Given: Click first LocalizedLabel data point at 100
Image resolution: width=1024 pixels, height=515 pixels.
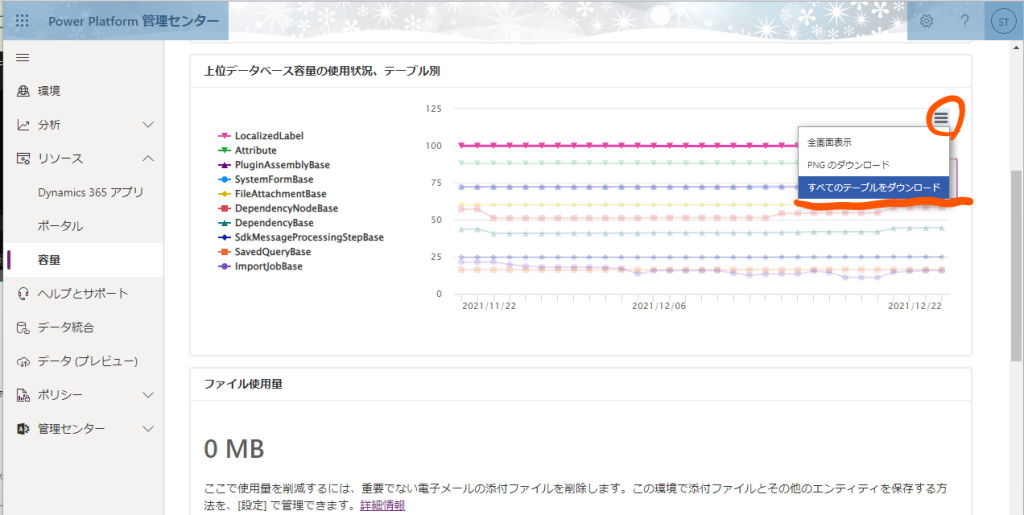Looking at the screenshot, I should [462, 146].
